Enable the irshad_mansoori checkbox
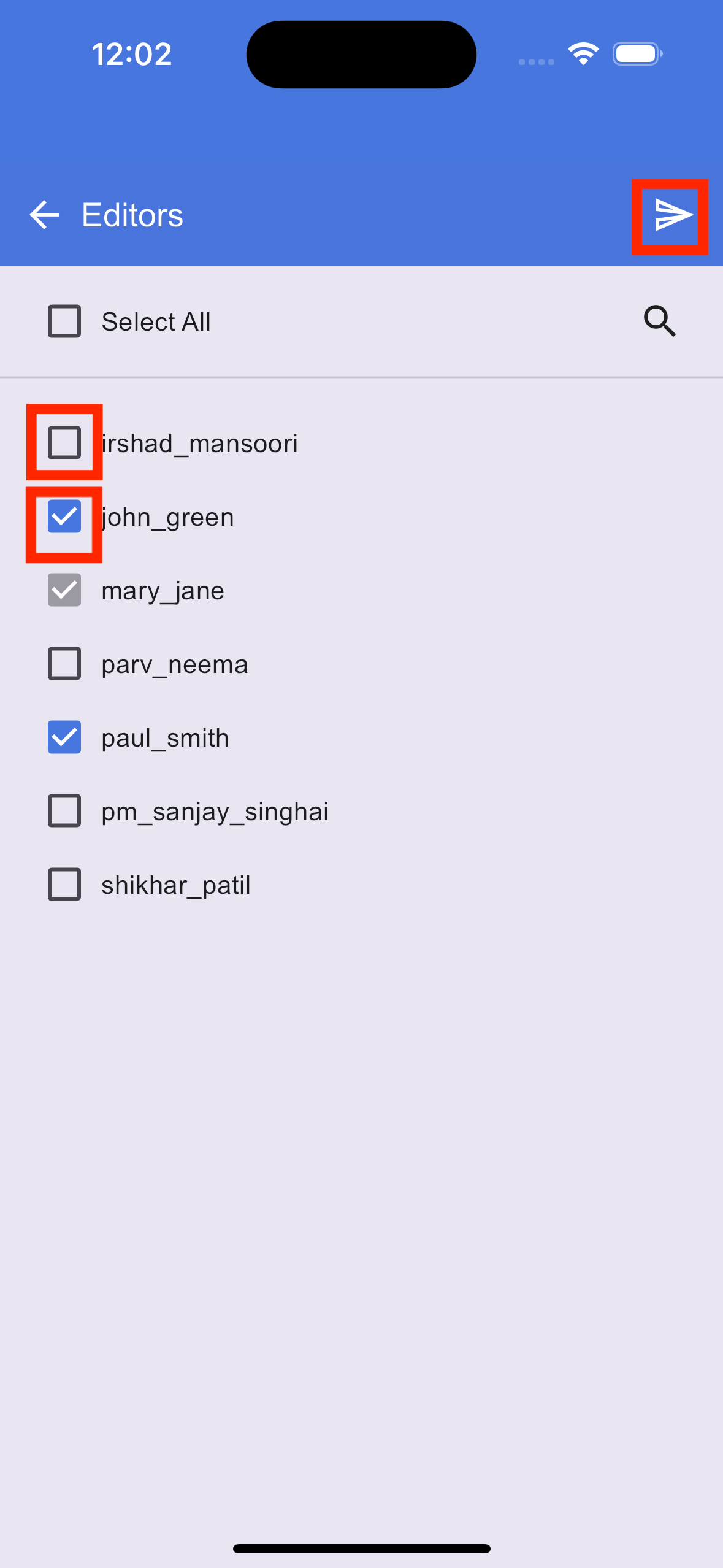The image size is (723, 1568). click(x=64, y=442)
